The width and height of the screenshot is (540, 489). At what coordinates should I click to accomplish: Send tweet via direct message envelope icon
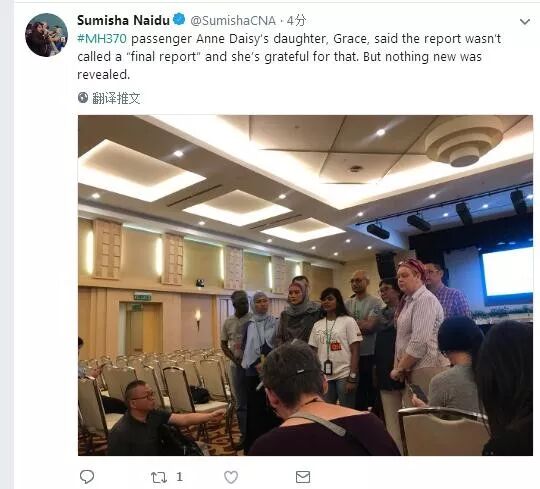303,477
